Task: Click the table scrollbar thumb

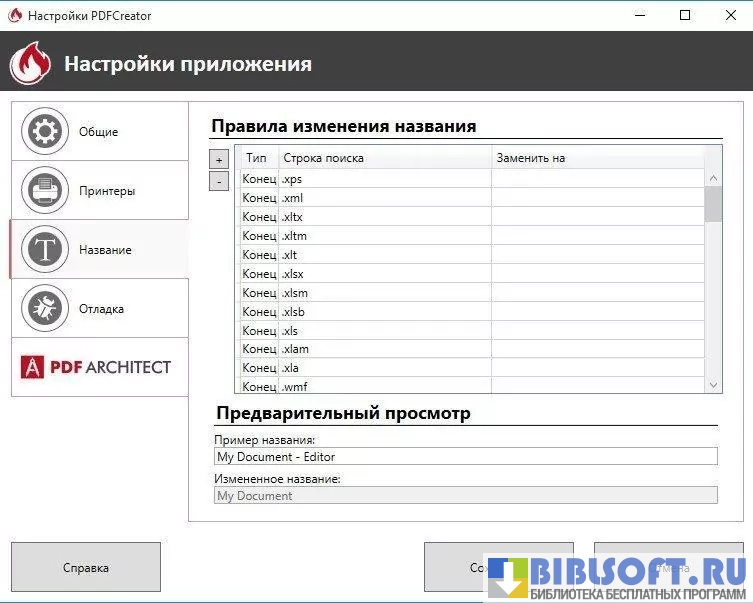Action: [713, 203]
